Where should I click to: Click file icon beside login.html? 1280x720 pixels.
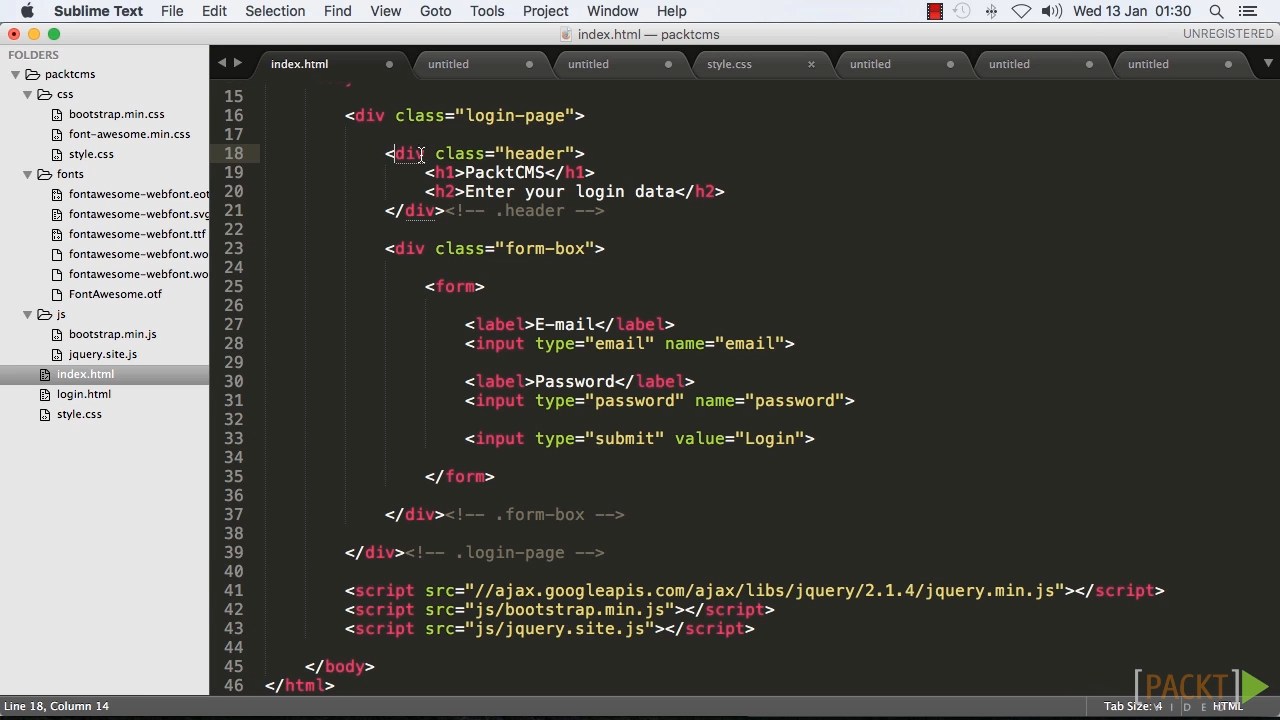[45, 394]
